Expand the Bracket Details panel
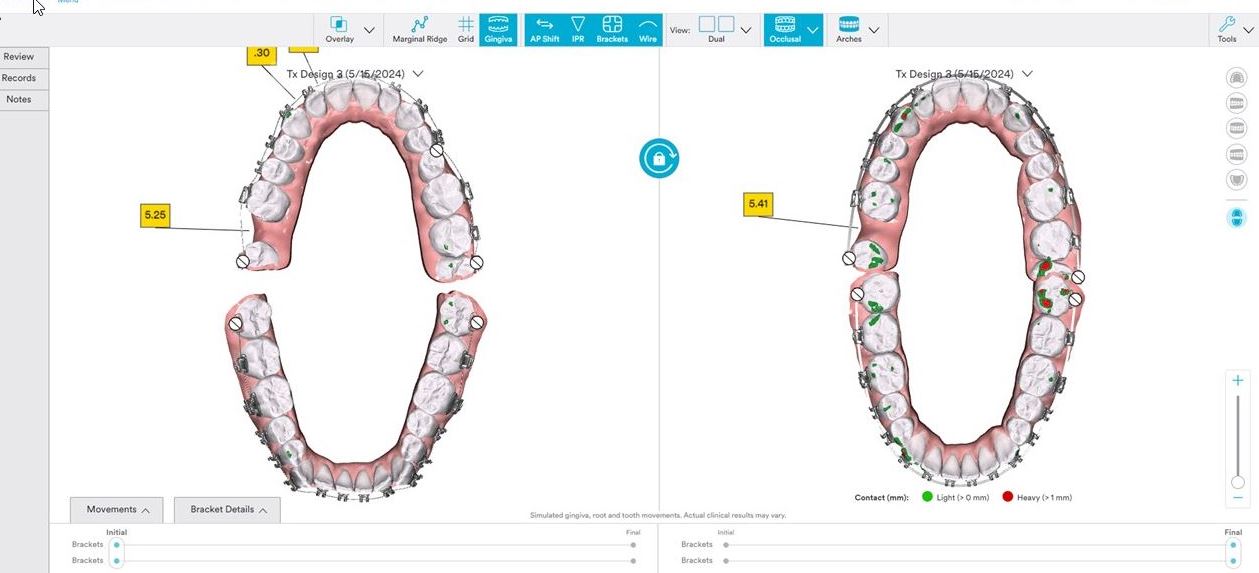The width and height of the screenshot is (1259, 573). pyautogui.click(x=229, y=510)
